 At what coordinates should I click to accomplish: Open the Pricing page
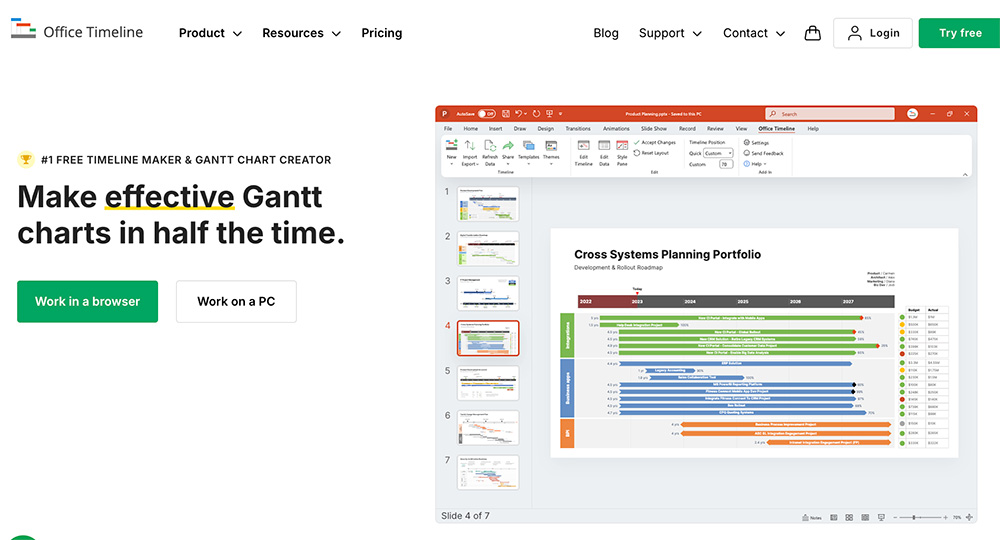pos(382,33)
